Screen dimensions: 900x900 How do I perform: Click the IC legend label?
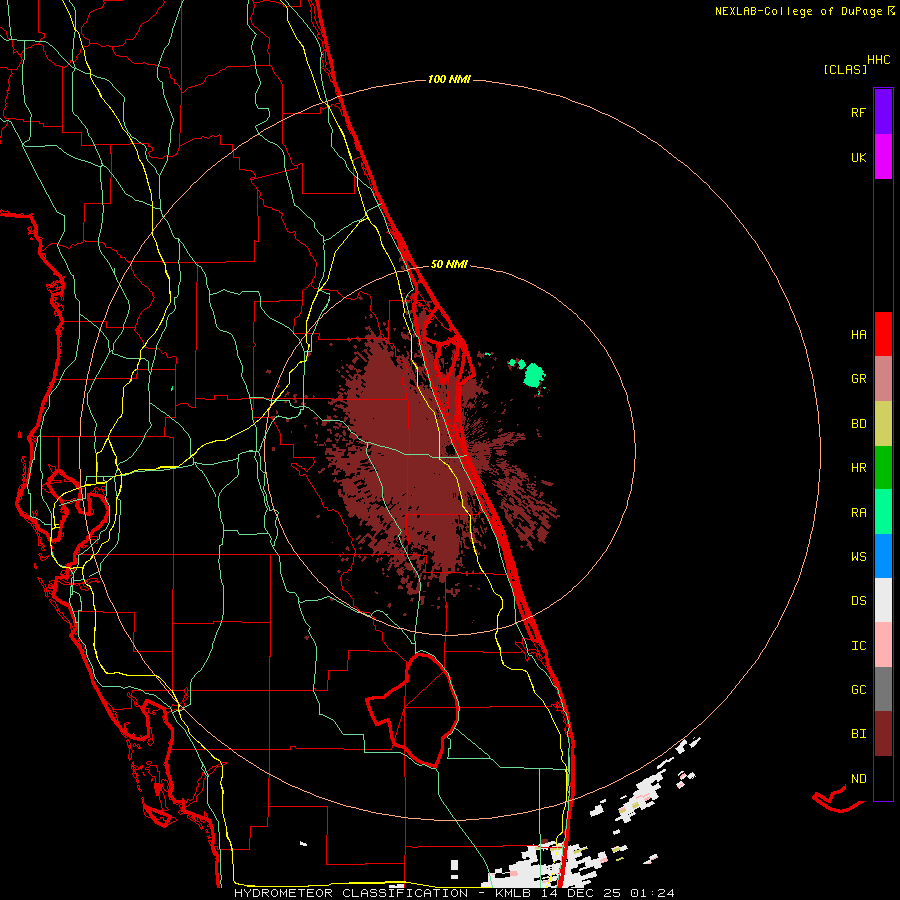click(x=858, y=646)
